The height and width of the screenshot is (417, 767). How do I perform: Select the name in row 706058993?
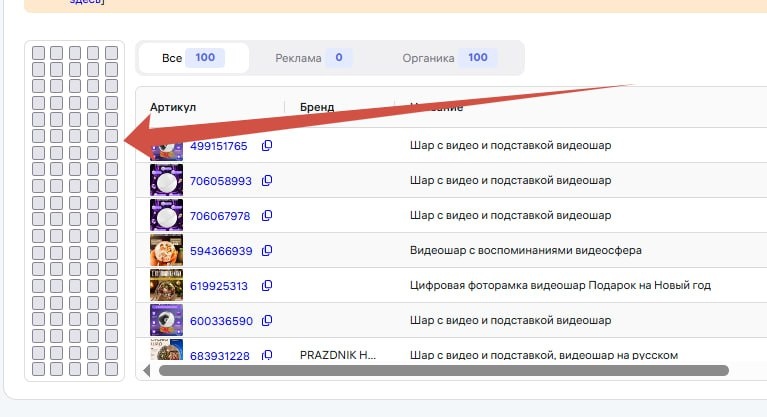(510, 180)
